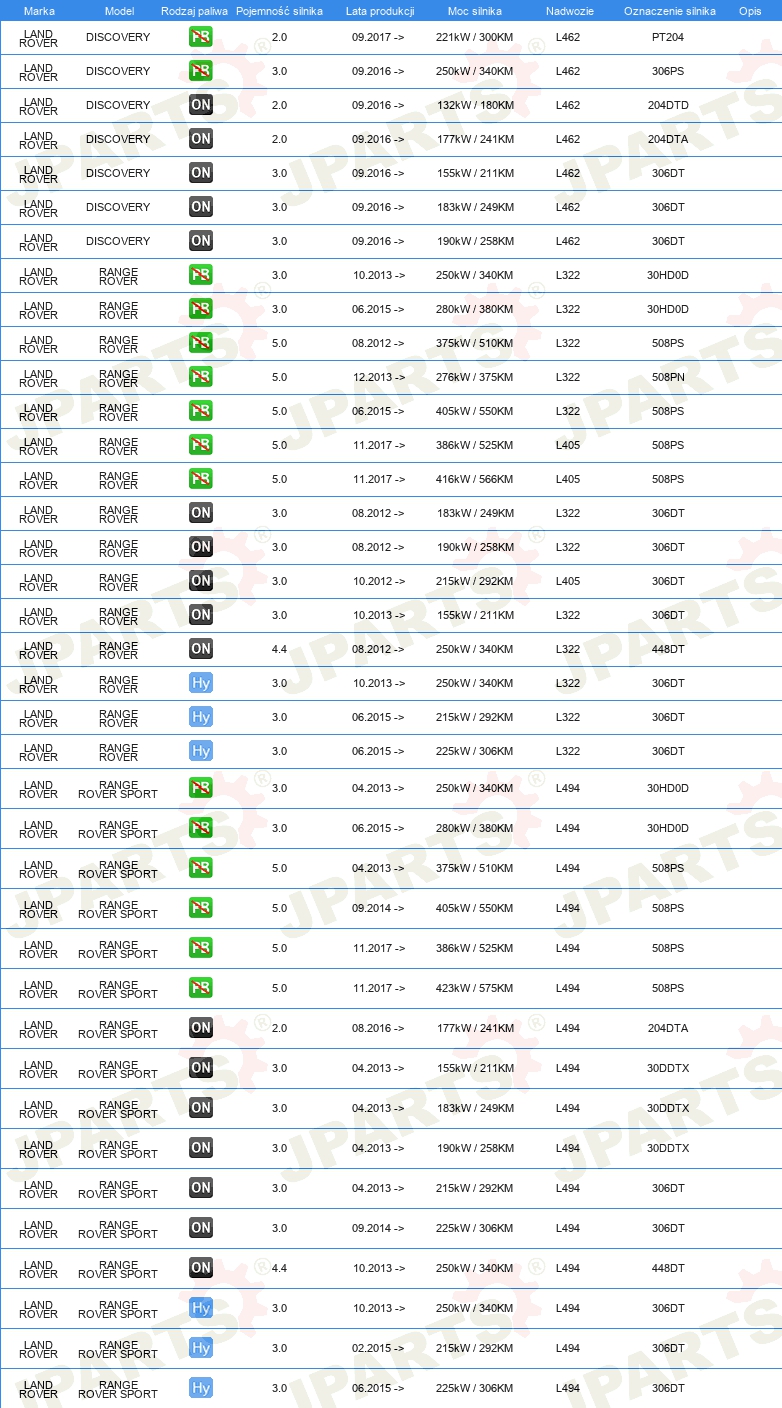Click the hybrid Hy icon in the Range Rover L322 250kW / 340KM row
This screenshot has height=1408, width=782.
point(201,683)
